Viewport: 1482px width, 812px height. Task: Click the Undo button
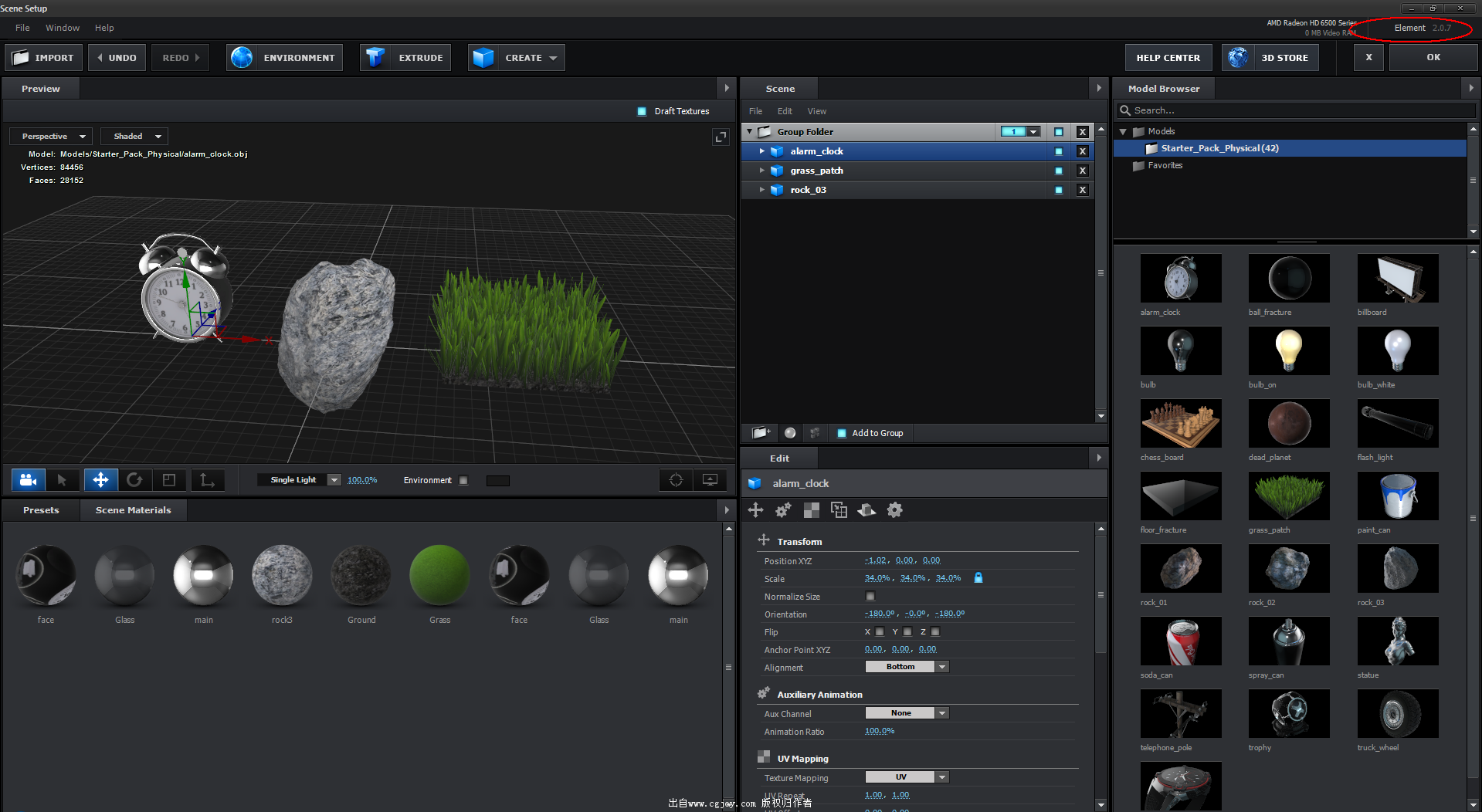(117, 58)
